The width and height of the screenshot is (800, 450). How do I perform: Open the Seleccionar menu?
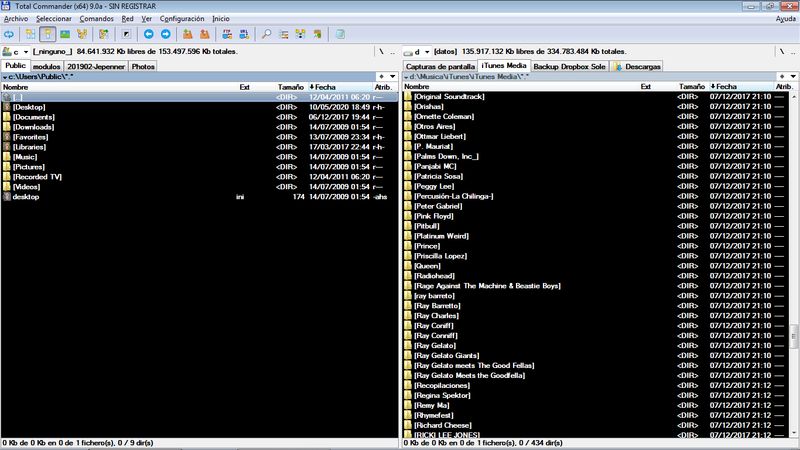point(54,19)
